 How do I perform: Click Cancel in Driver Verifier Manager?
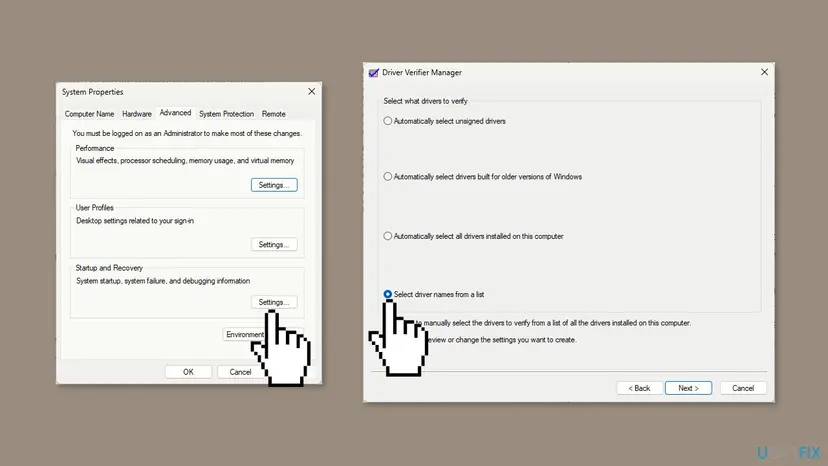pyautogui.click(x=743, y=388)
